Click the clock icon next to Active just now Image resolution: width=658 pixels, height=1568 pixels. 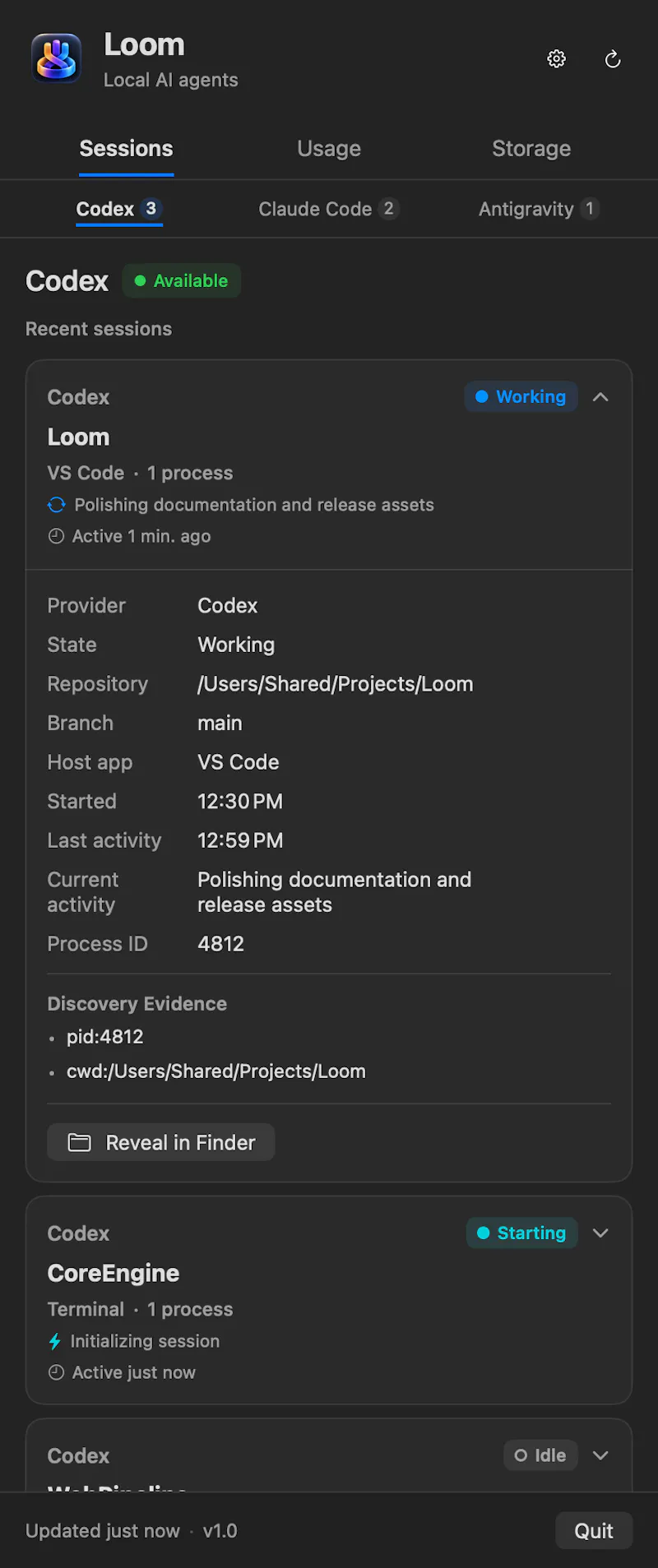coord(56,1372)
